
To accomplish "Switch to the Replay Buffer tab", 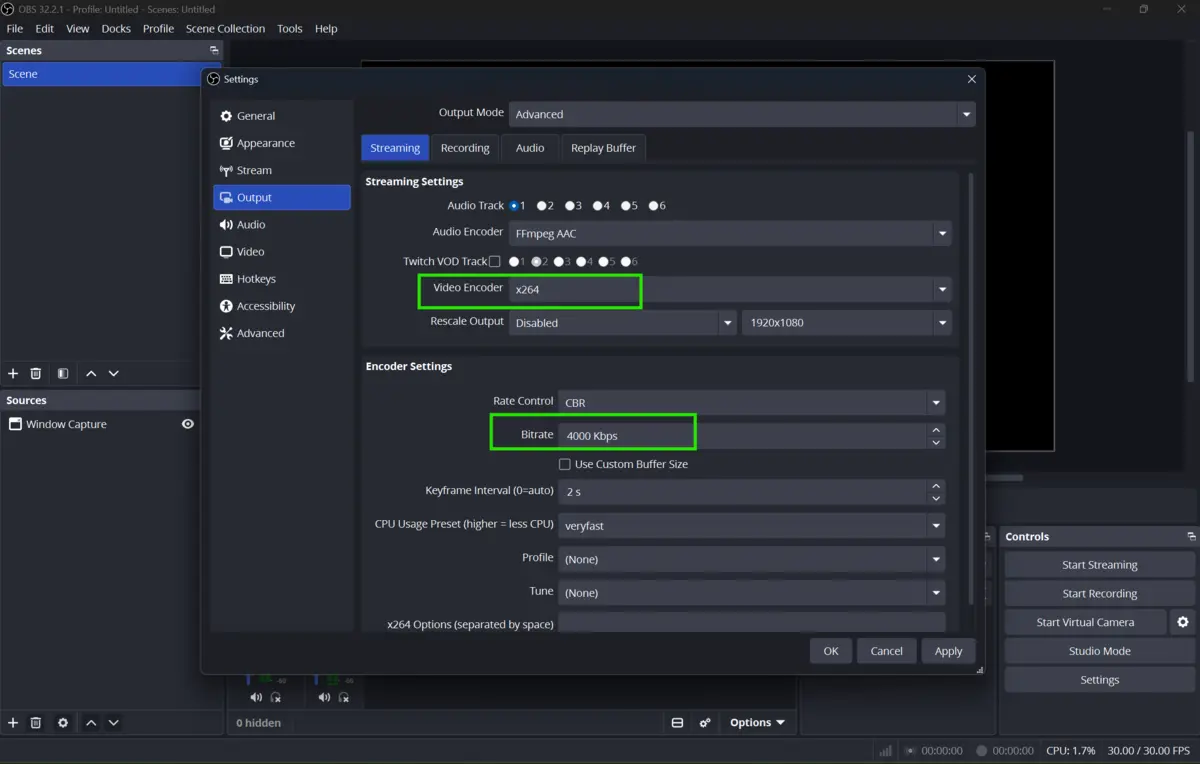I will tap(603, 148).
